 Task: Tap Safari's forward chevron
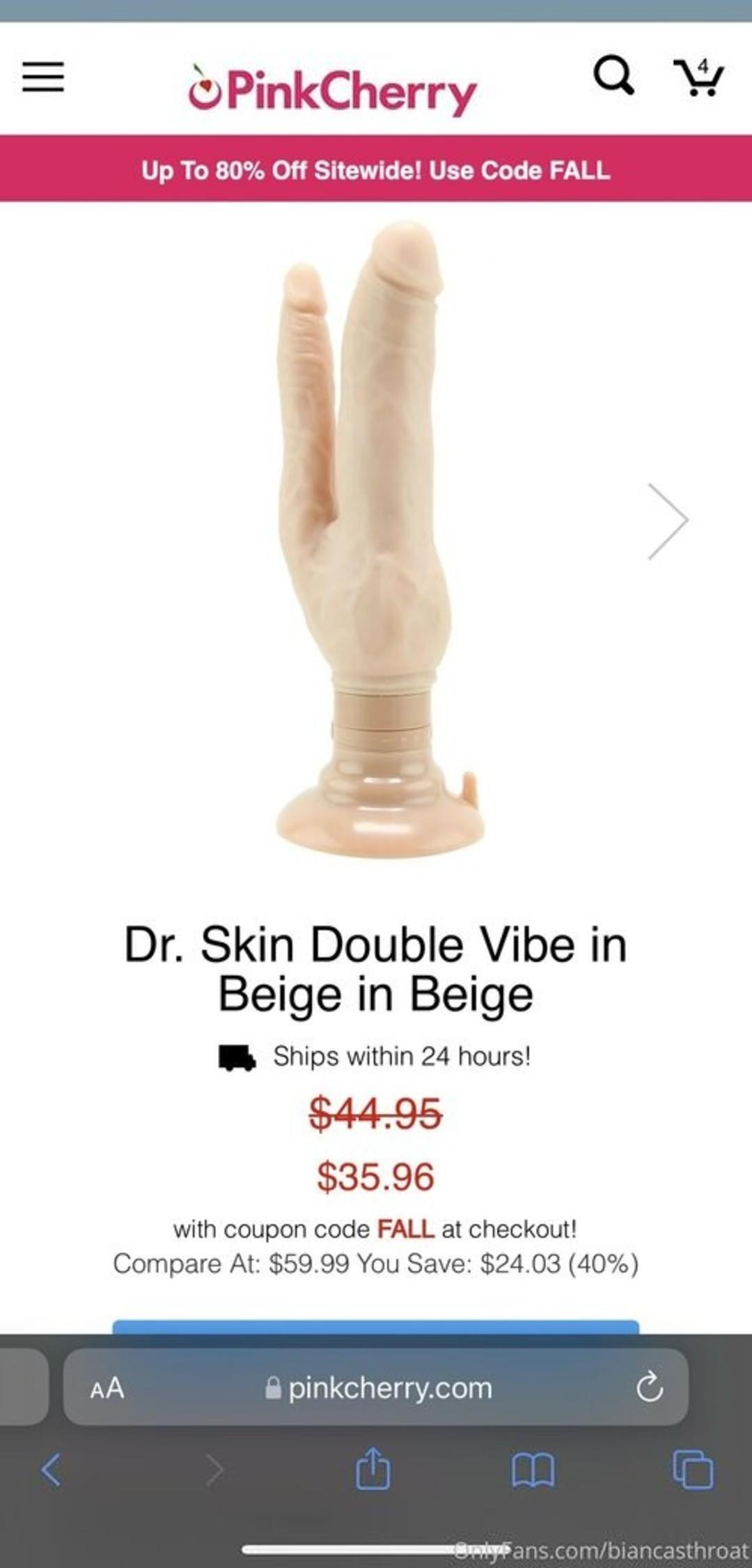(215, 1470)
